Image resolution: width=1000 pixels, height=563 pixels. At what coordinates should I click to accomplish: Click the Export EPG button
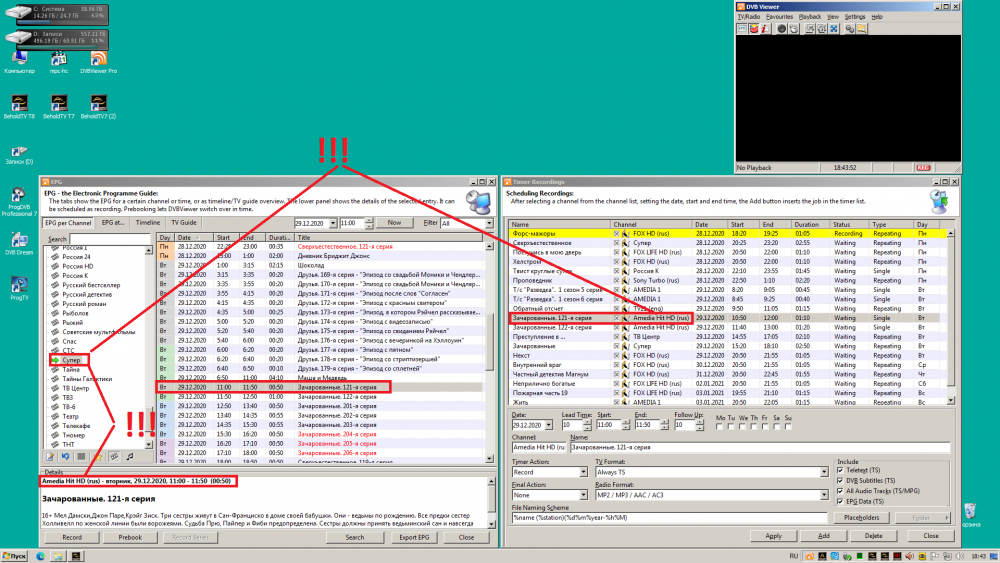click(x=412, y=537)
